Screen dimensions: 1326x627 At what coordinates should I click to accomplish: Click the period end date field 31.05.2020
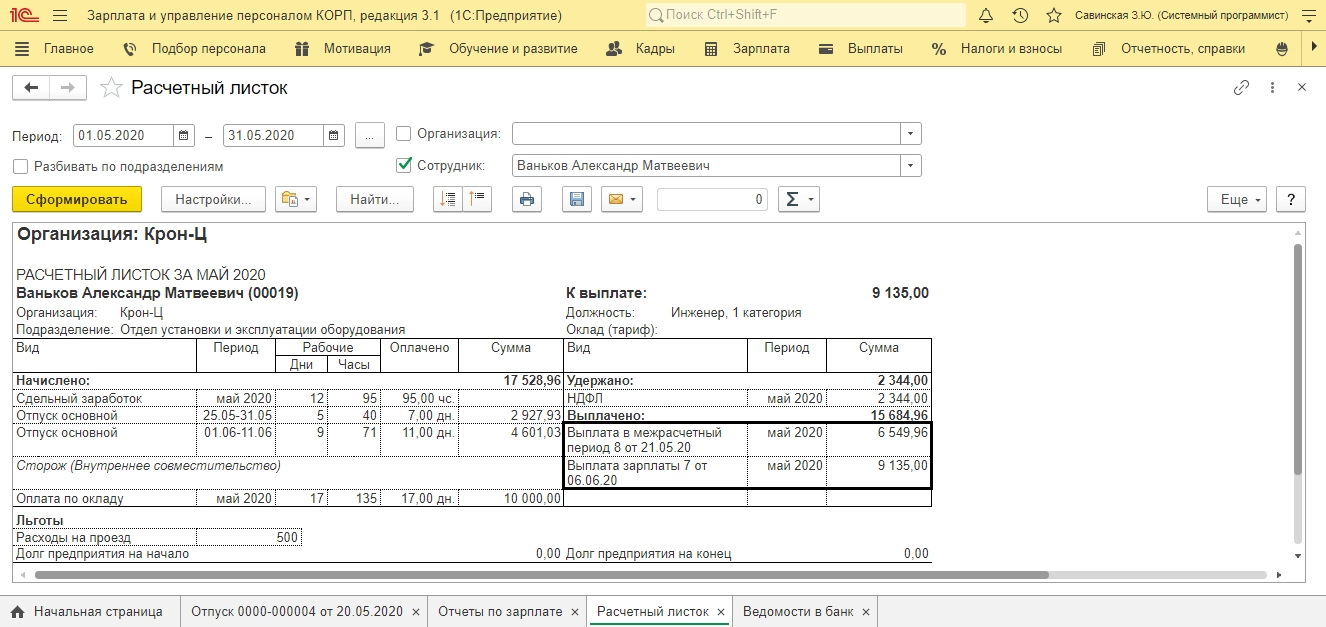[x=273, y=135]
